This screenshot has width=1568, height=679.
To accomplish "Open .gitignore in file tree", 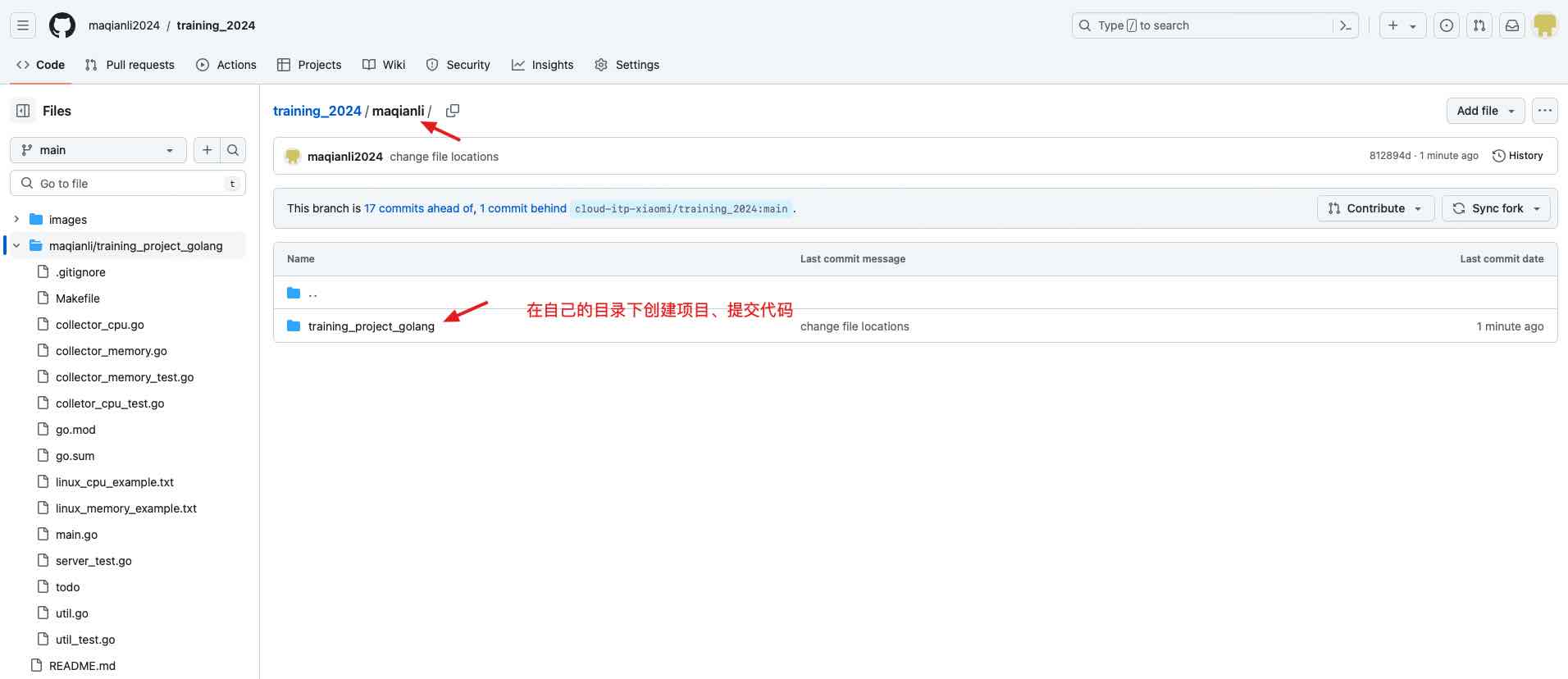I will (80, 272).
